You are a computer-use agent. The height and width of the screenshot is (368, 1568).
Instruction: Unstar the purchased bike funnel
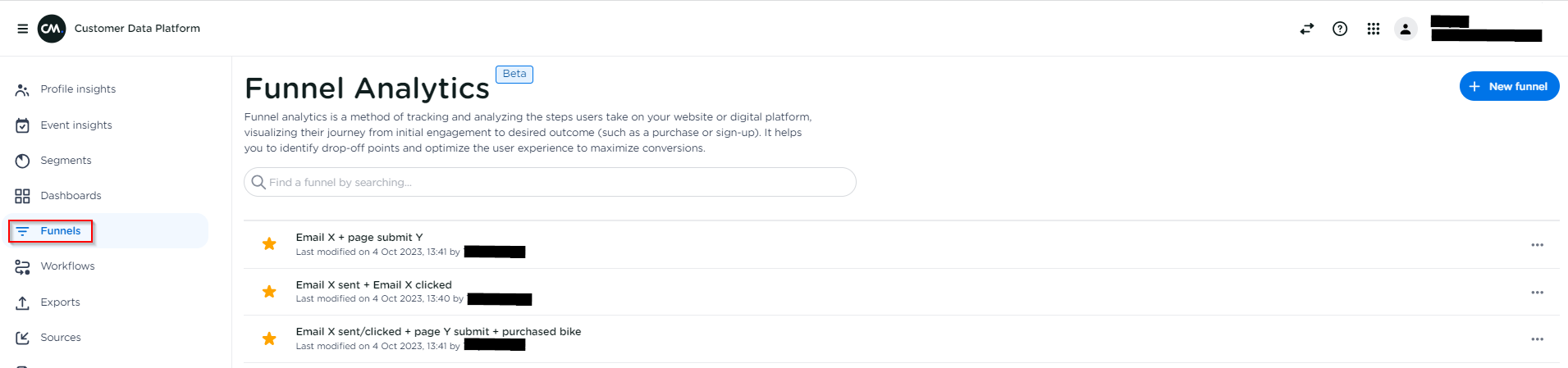269,338
